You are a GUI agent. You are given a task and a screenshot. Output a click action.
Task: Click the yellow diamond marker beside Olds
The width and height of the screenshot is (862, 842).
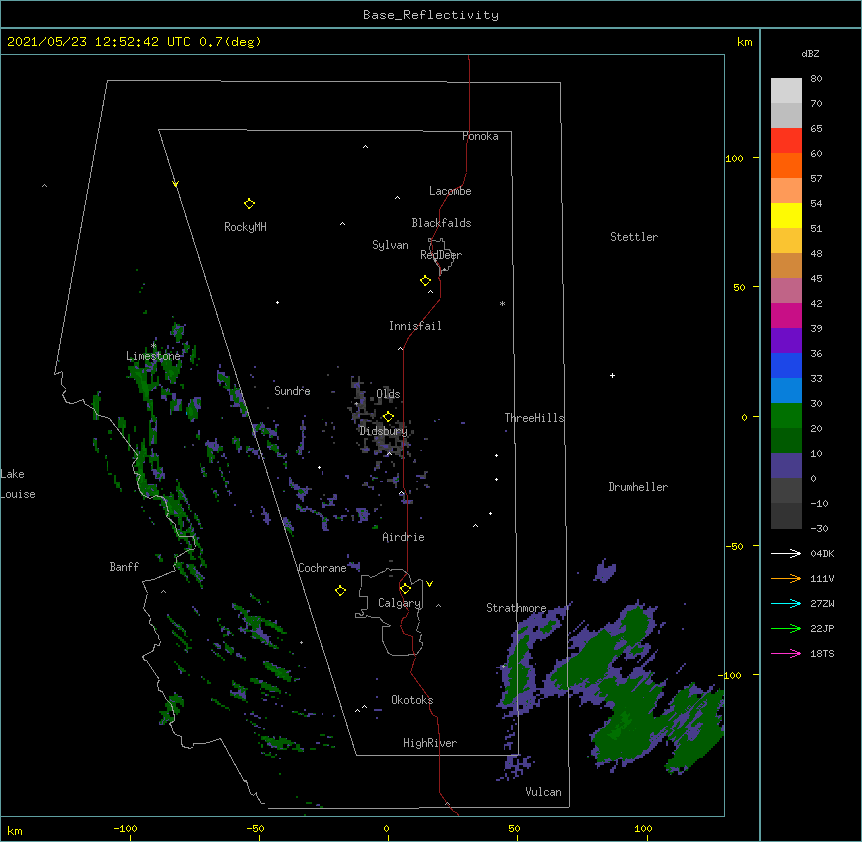(x=388, y=417)
